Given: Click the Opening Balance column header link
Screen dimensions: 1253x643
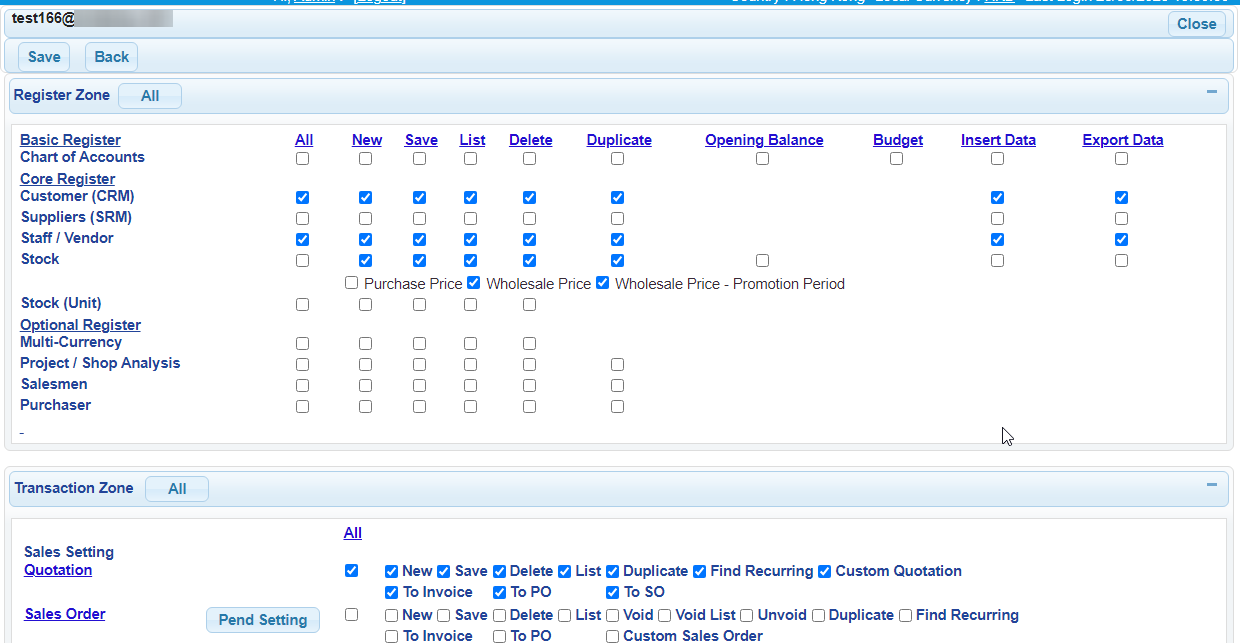Looking at the screenshot, I should click(764, 140).
